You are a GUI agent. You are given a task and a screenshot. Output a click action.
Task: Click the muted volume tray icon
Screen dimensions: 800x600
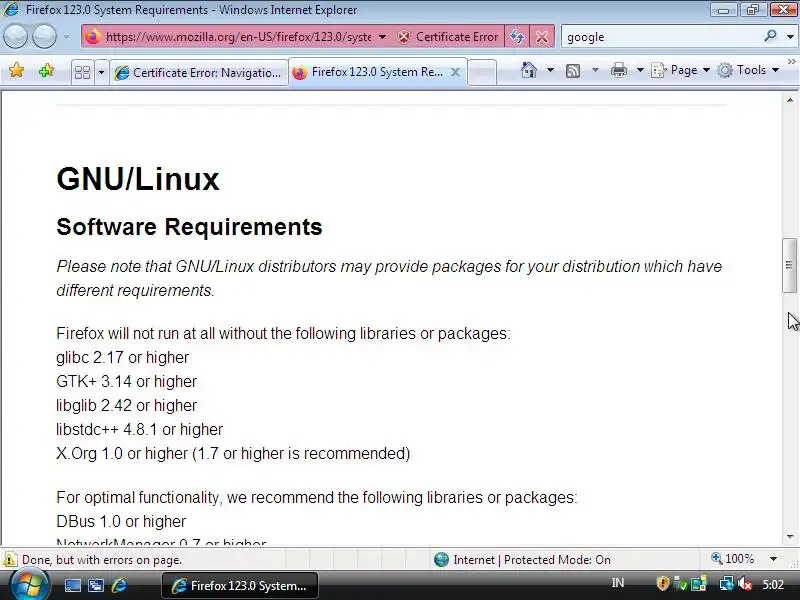click(x=745, y=583)
